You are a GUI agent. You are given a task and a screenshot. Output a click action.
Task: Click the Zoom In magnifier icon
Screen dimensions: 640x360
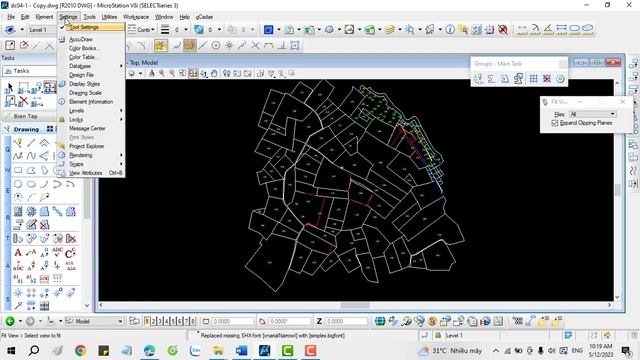(x=162, y=73)
